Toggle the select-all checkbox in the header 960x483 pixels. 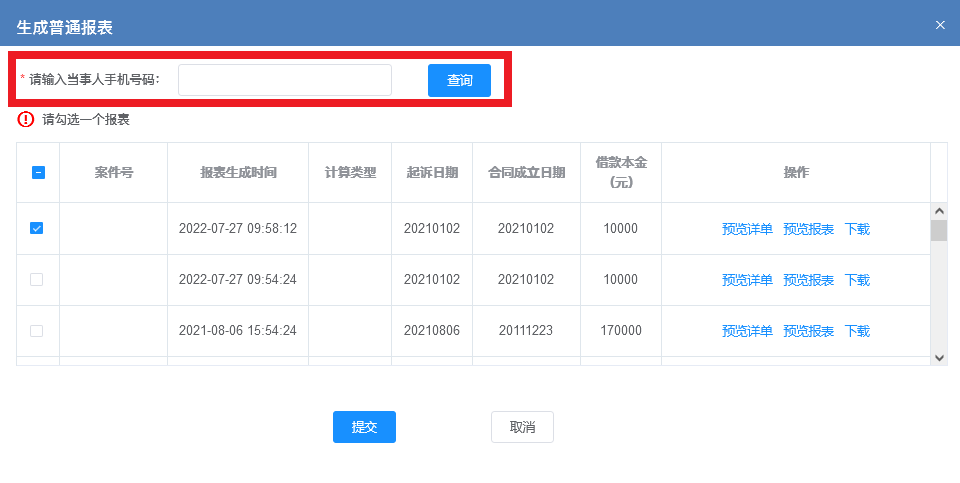38,173
